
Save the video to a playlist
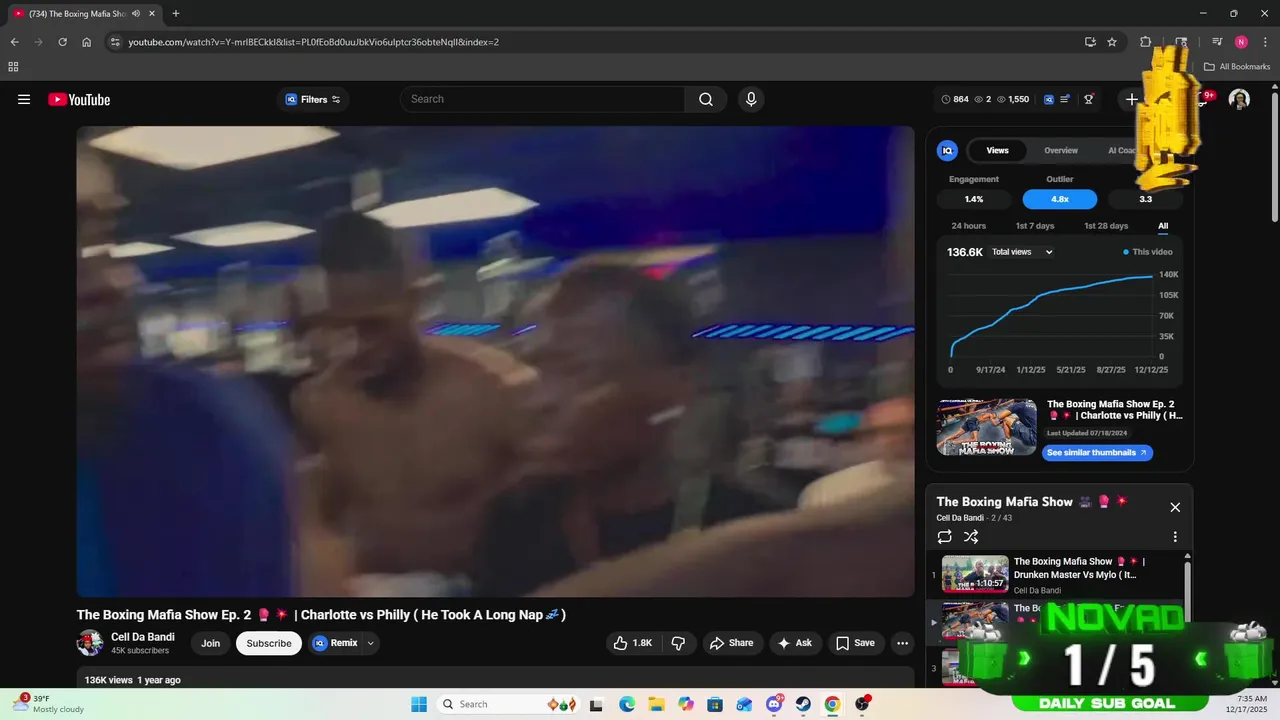tap(855, 643)
